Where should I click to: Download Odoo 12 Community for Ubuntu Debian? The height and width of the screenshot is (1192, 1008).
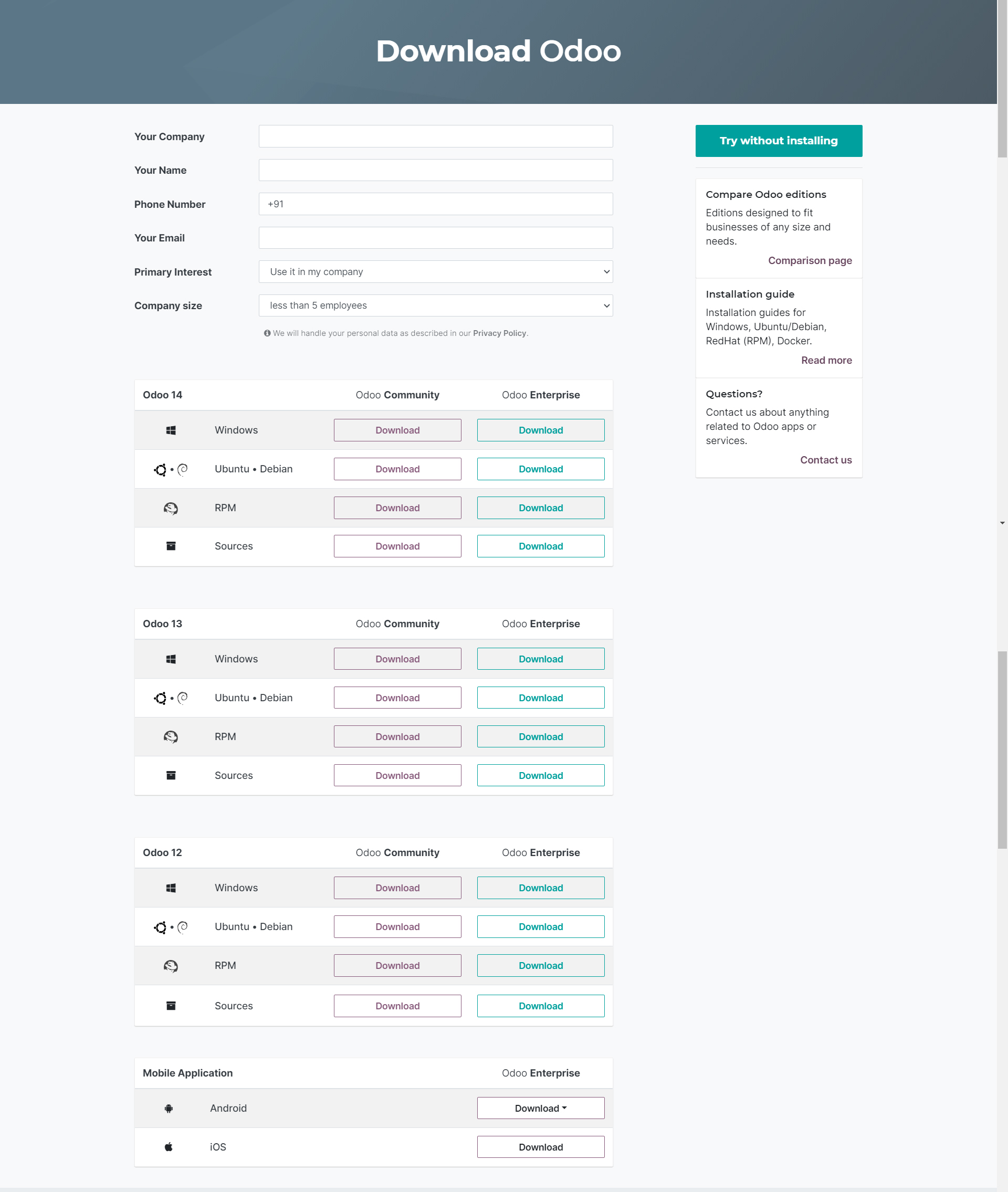click(x=397, y=927)
